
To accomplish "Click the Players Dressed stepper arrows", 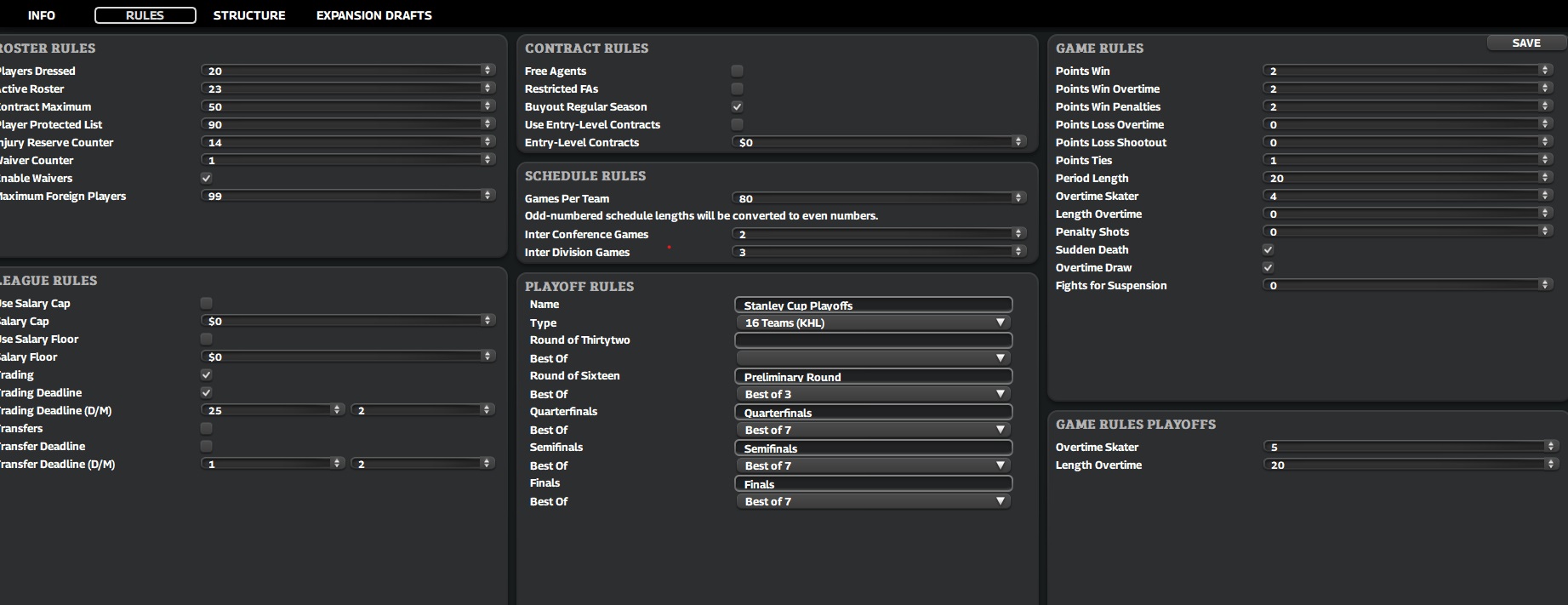I will pos(488,71).
